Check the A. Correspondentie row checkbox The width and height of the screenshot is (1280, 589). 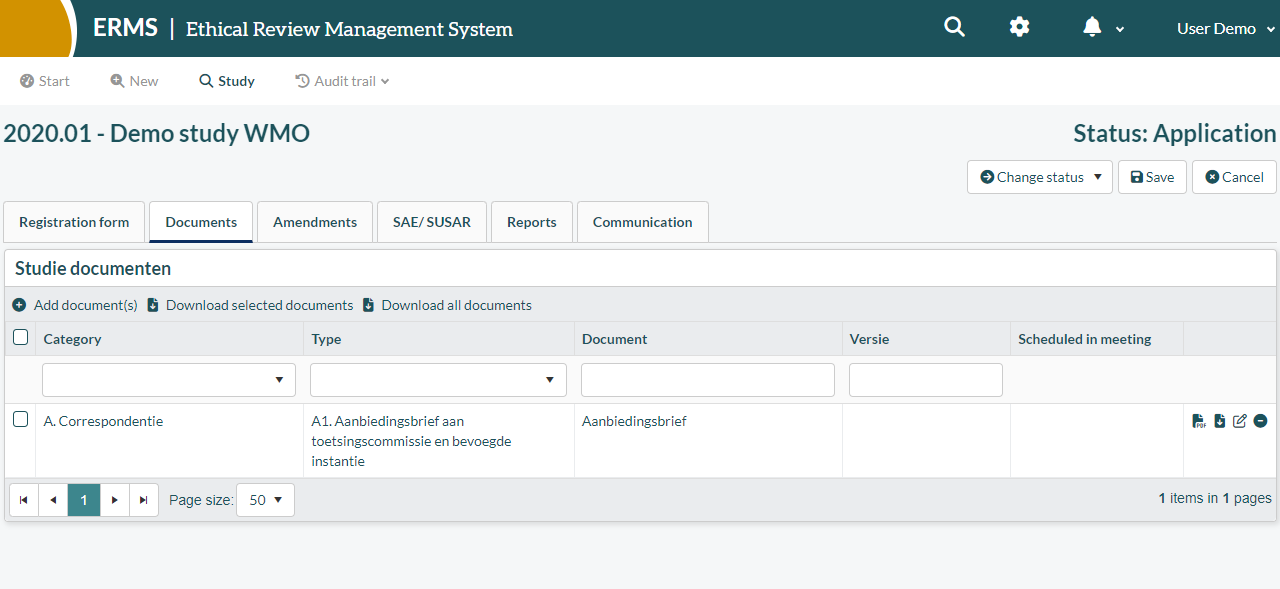coord(20,420)
